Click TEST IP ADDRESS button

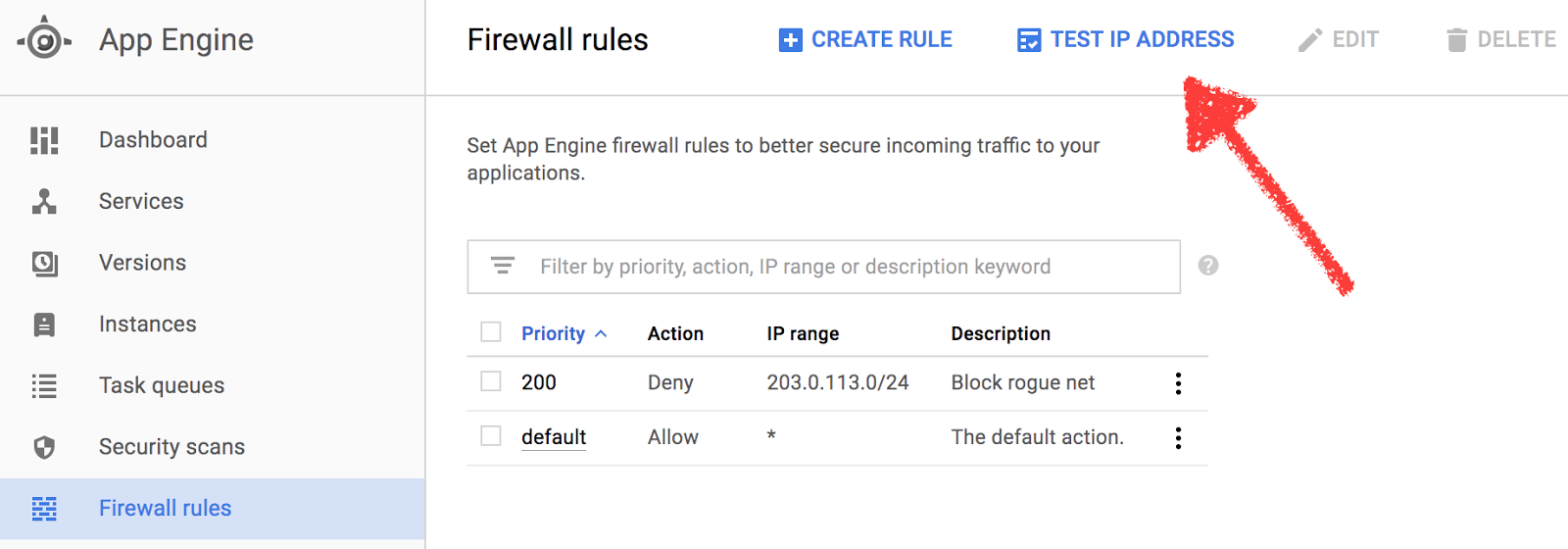1125,39
